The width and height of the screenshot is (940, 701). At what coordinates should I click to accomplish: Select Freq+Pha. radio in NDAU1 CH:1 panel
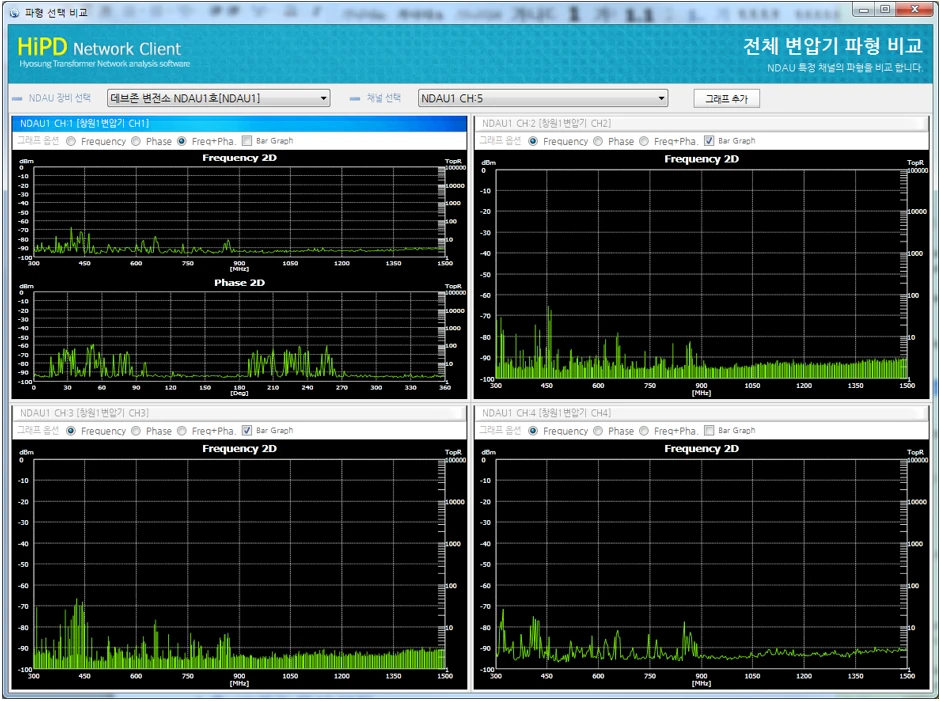[x=182, y=141]
